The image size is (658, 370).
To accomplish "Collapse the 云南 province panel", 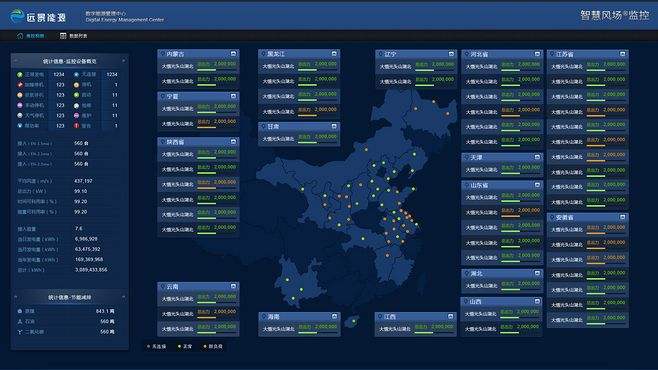I will click(x=233, y=287).
